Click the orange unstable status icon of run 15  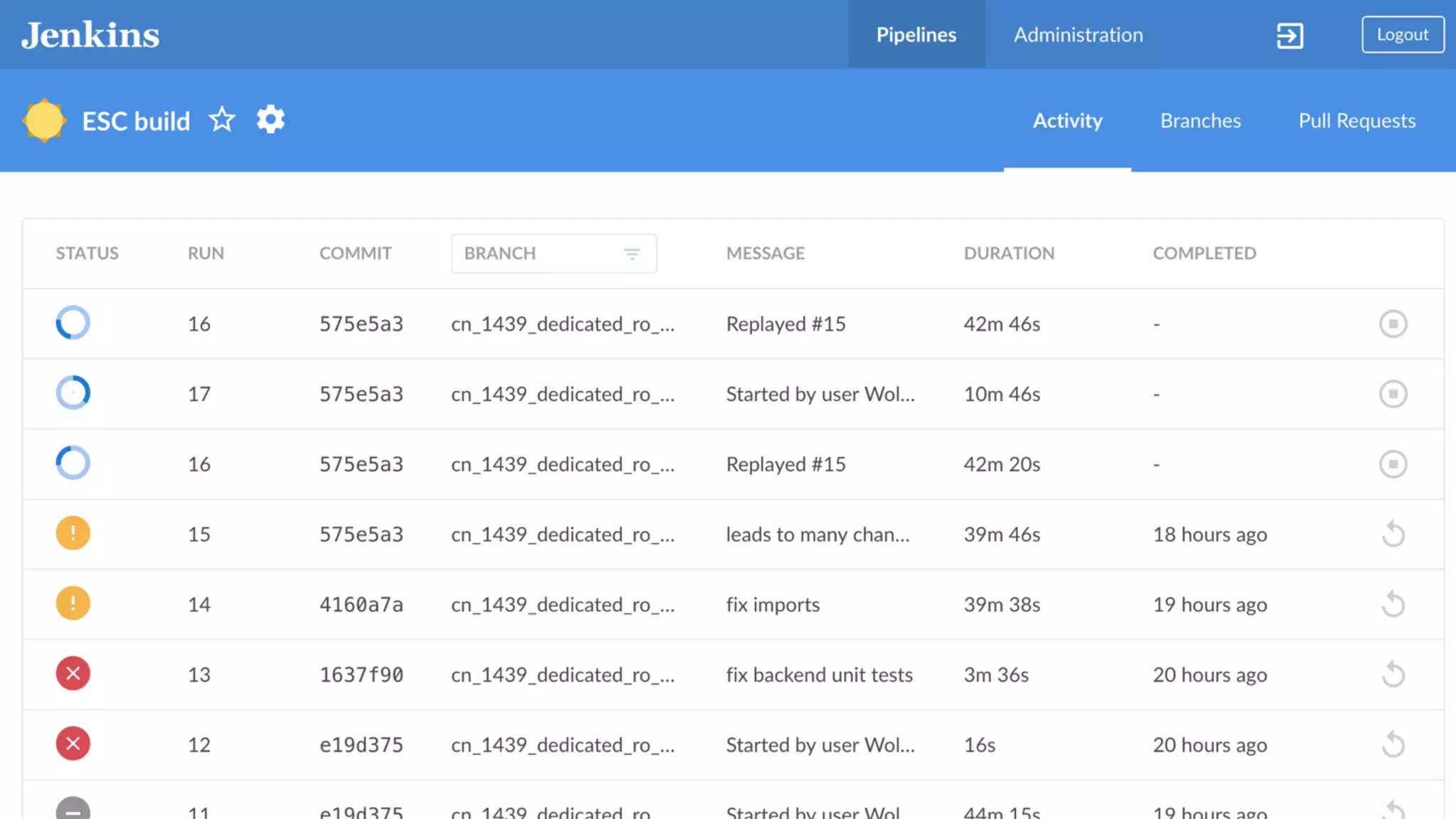click(73, 534)
